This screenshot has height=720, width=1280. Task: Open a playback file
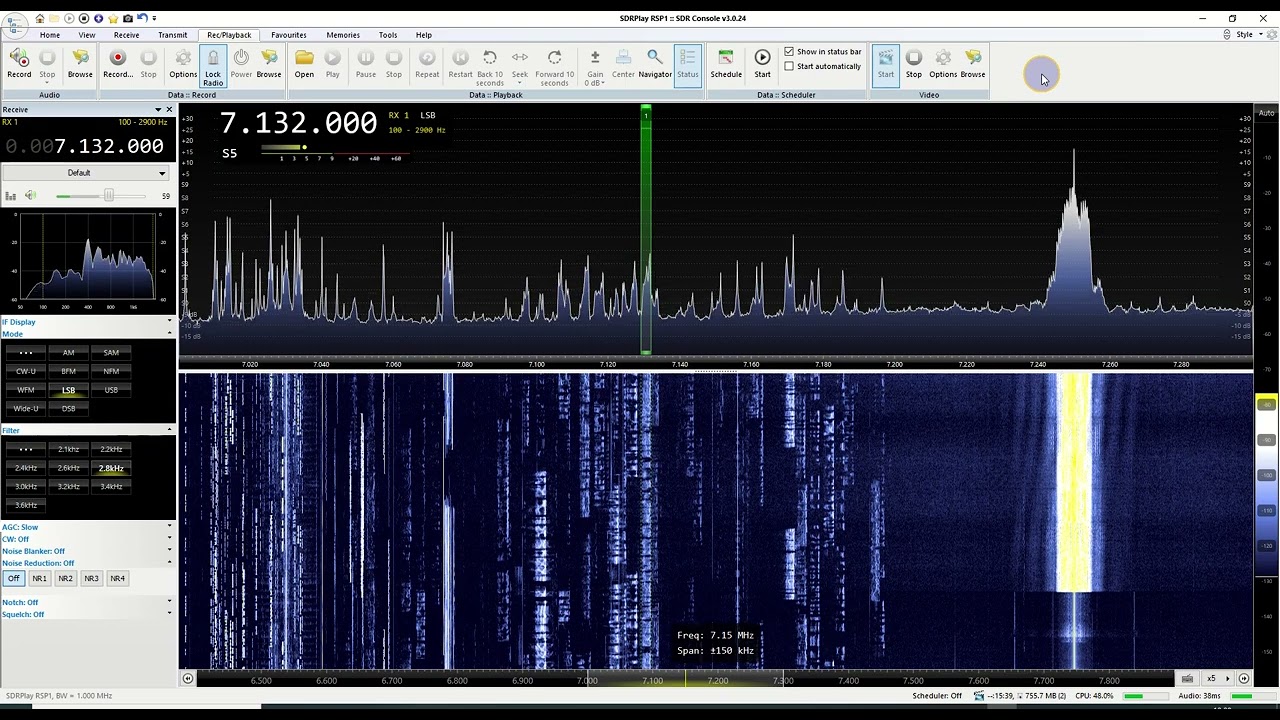(304, 64)
